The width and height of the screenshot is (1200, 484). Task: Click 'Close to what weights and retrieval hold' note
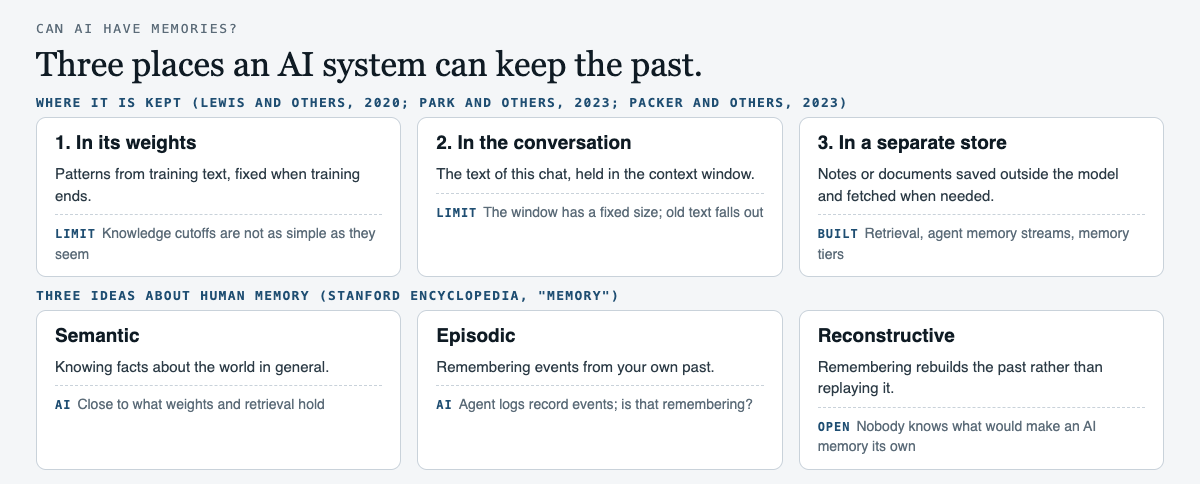pos(190,405)
